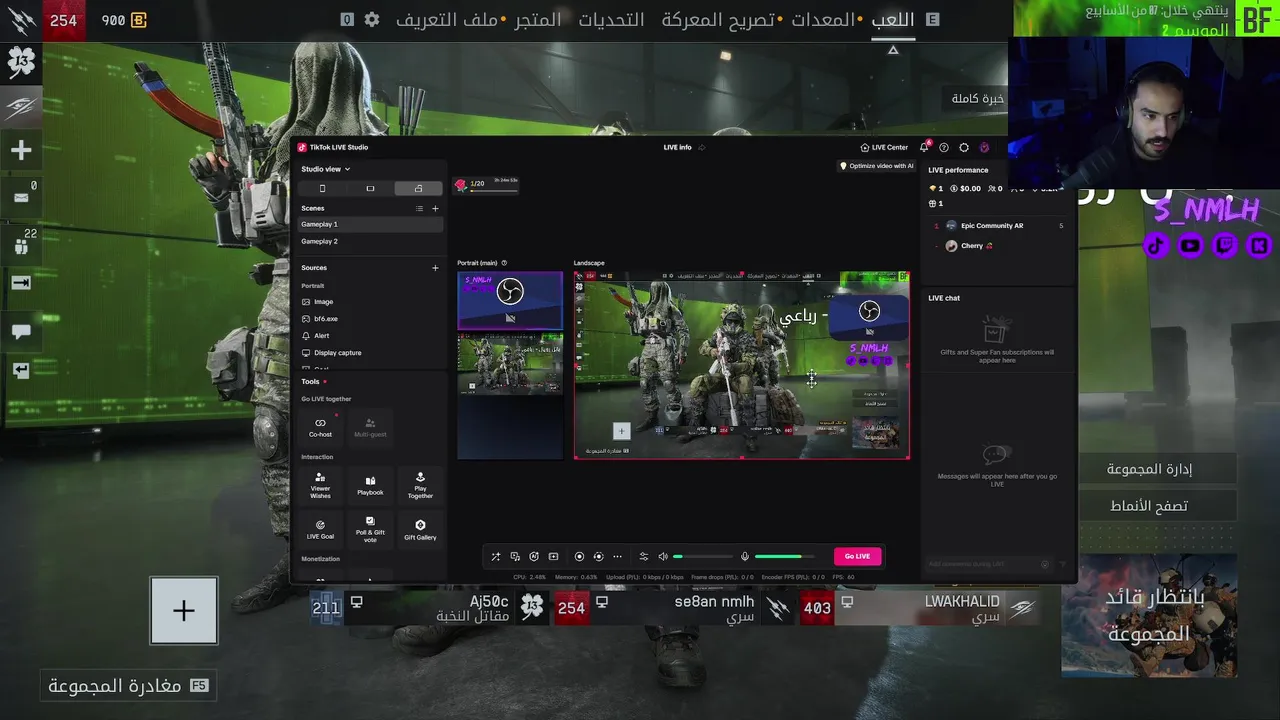
Task: Open the Viewer Wishes tool
Action: click(x=320, y=485)
